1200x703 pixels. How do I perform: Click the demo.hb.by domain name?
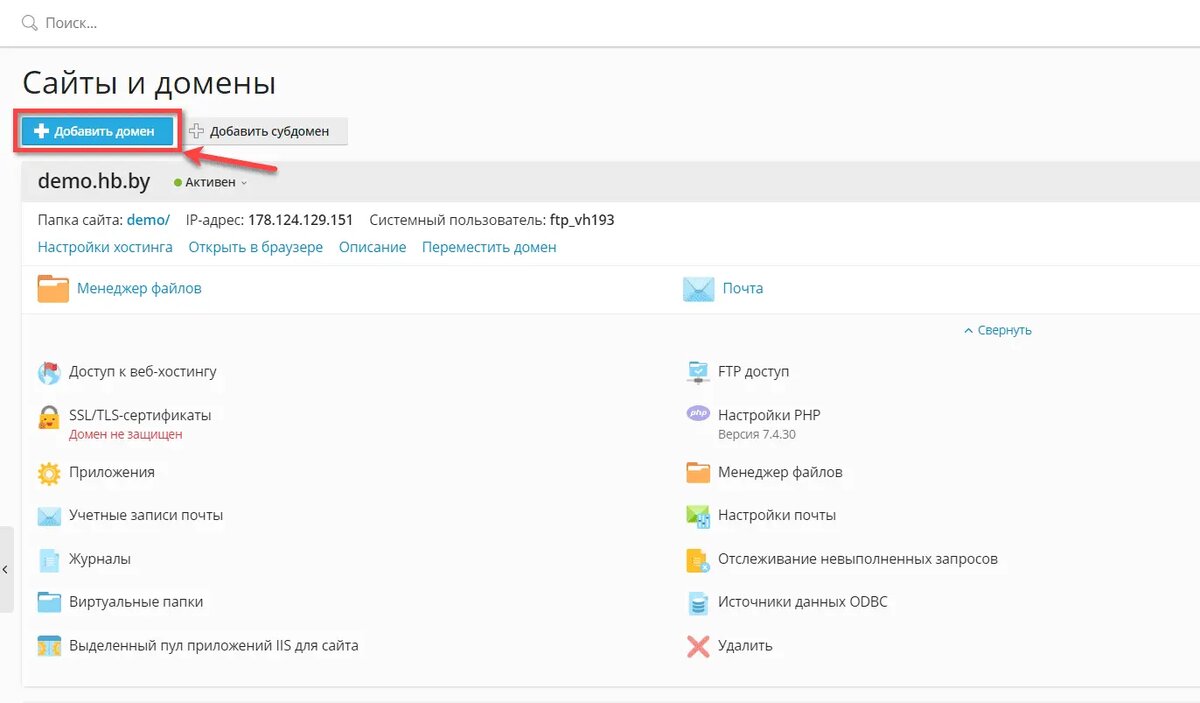coord(94,181)
